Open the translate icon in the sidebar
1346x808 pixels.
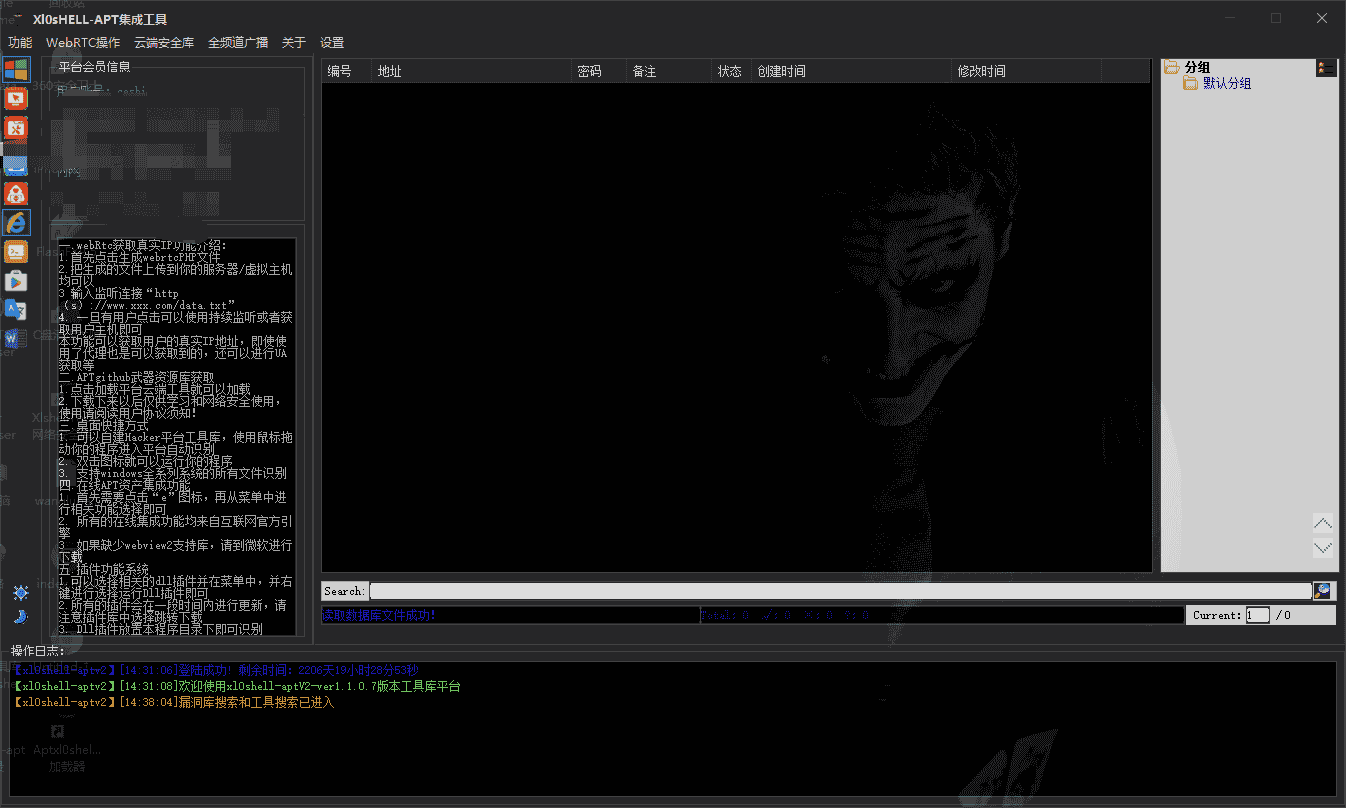tap(16, 310)
